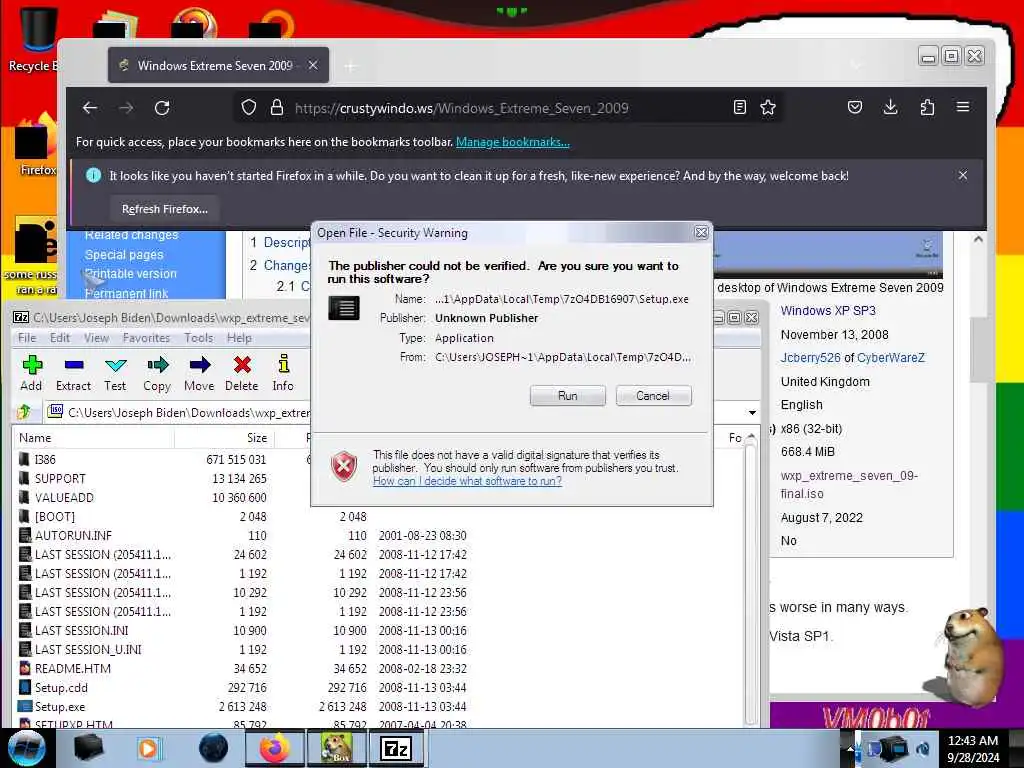Open the 7-Zip View menu
This screenshot has width=1024, height=768.
[96, 338]
